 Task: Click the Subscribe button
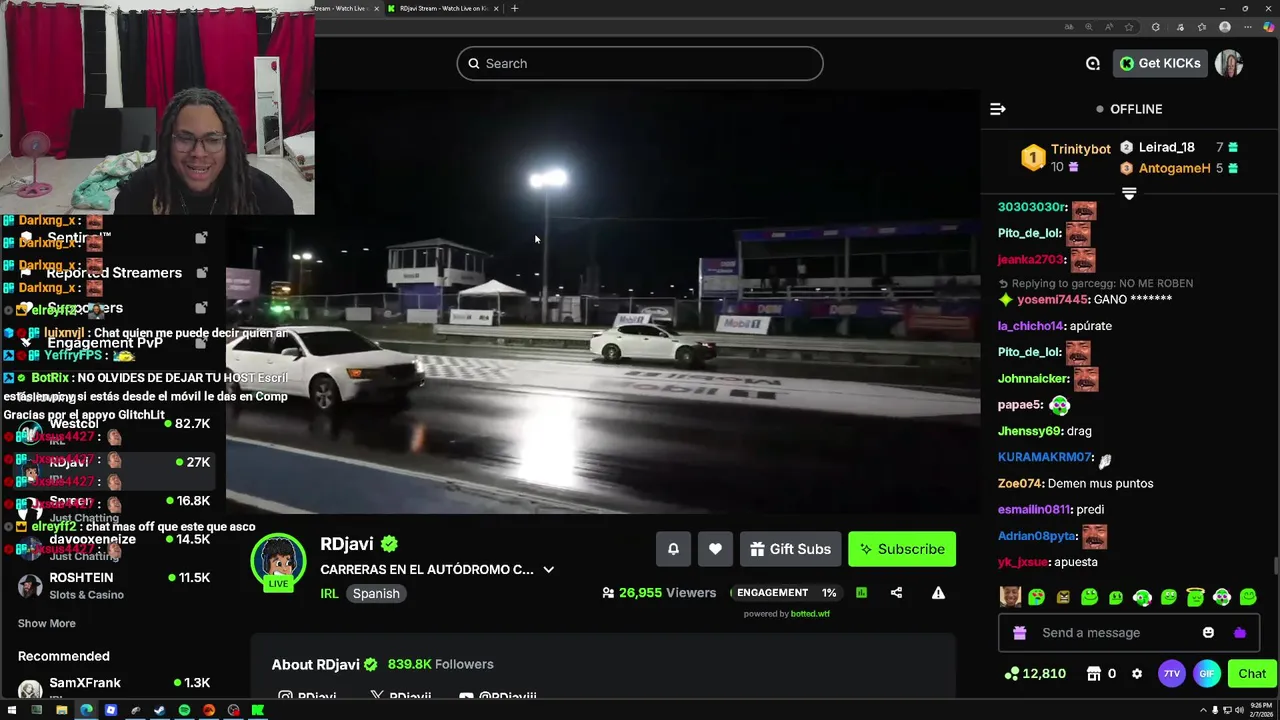click(x=902, y=549)
